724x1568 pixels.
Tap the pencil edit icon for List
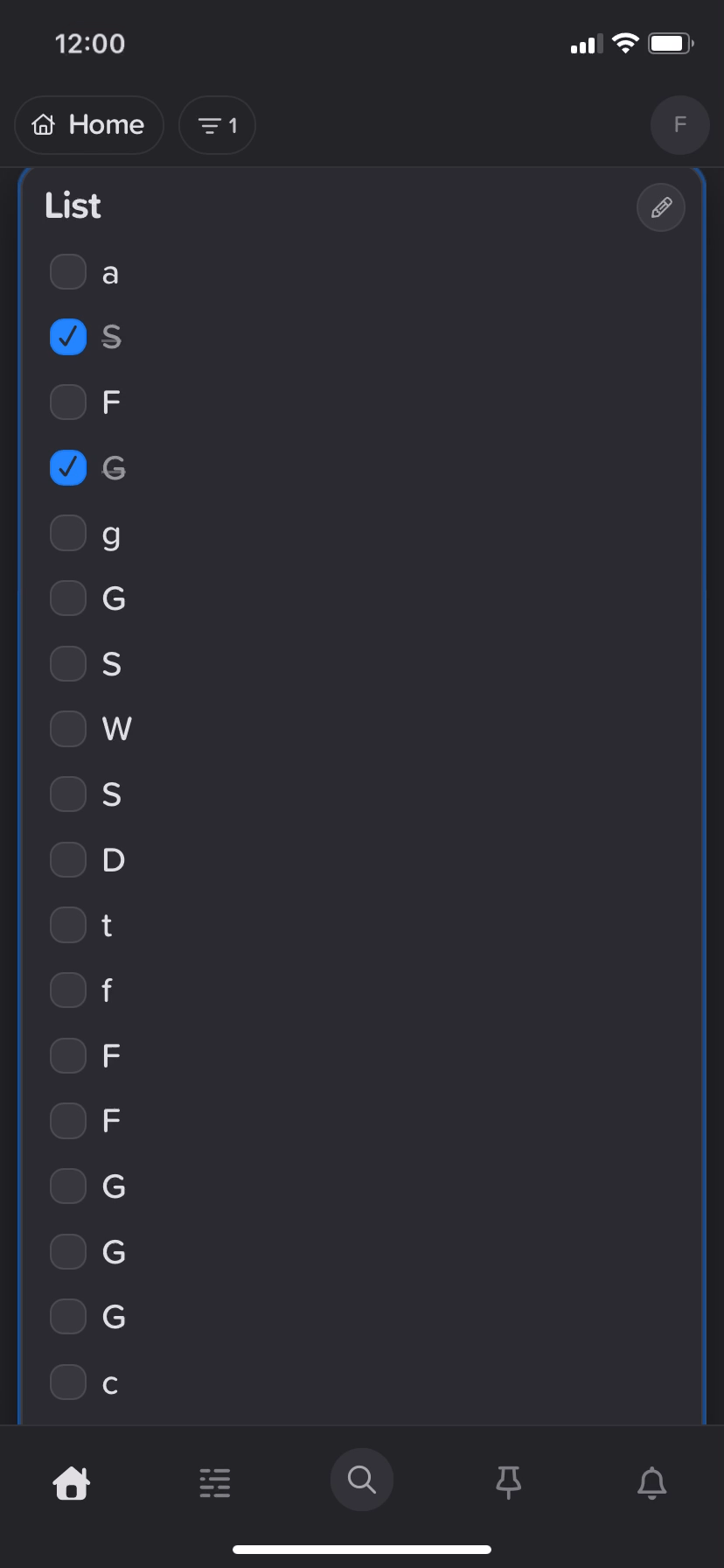661,207
